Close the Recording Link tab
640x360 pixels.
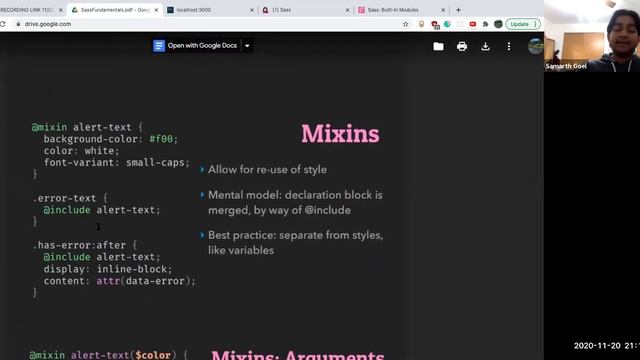(x=61, y=10)
